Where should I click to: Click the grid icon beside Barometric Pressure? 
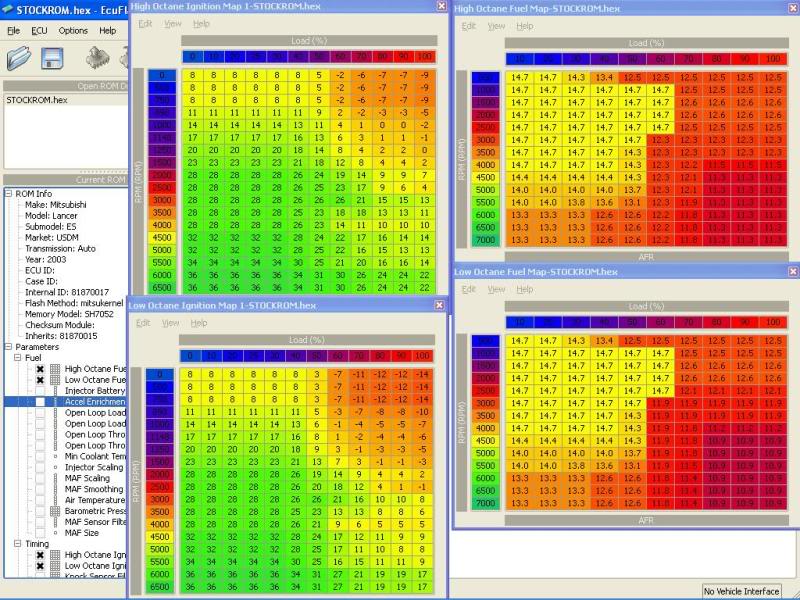coord(55,511)
